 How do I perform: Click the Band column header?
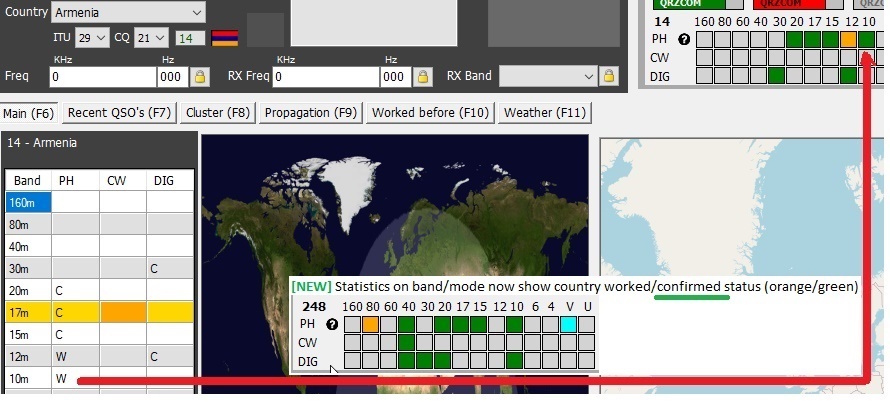pyautogui.click(x=28, y=181)
